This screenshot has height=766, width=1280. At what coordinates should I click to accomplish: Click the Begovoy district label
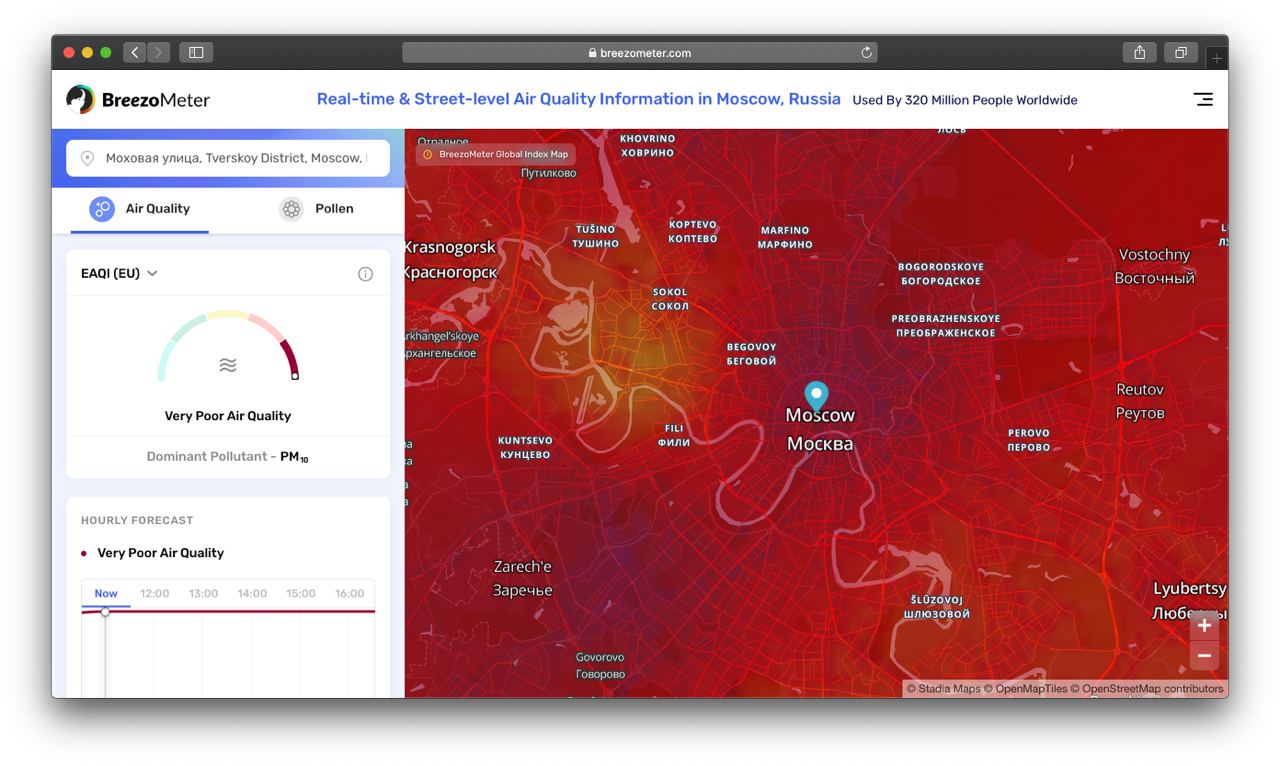pos(751,354)
